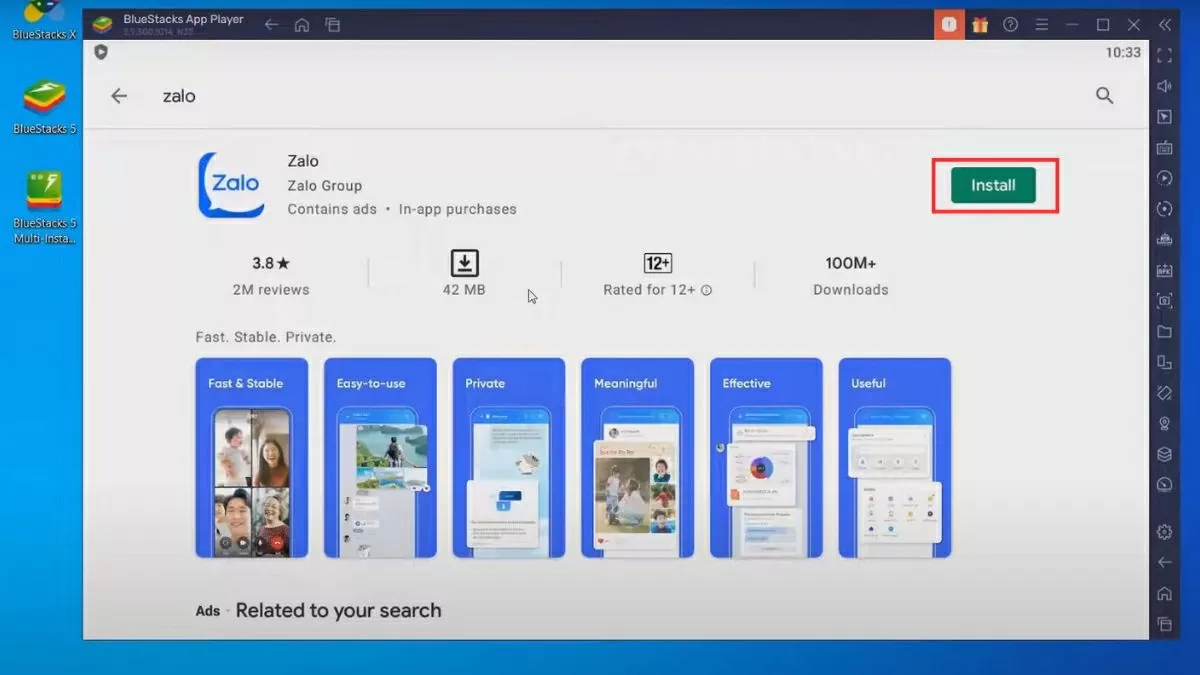The width and height of the screenshot is (1200, 675).
Task: Click the volume speaker icon in sidebar
Action: pyautogui.click(x=1164, y=87)
